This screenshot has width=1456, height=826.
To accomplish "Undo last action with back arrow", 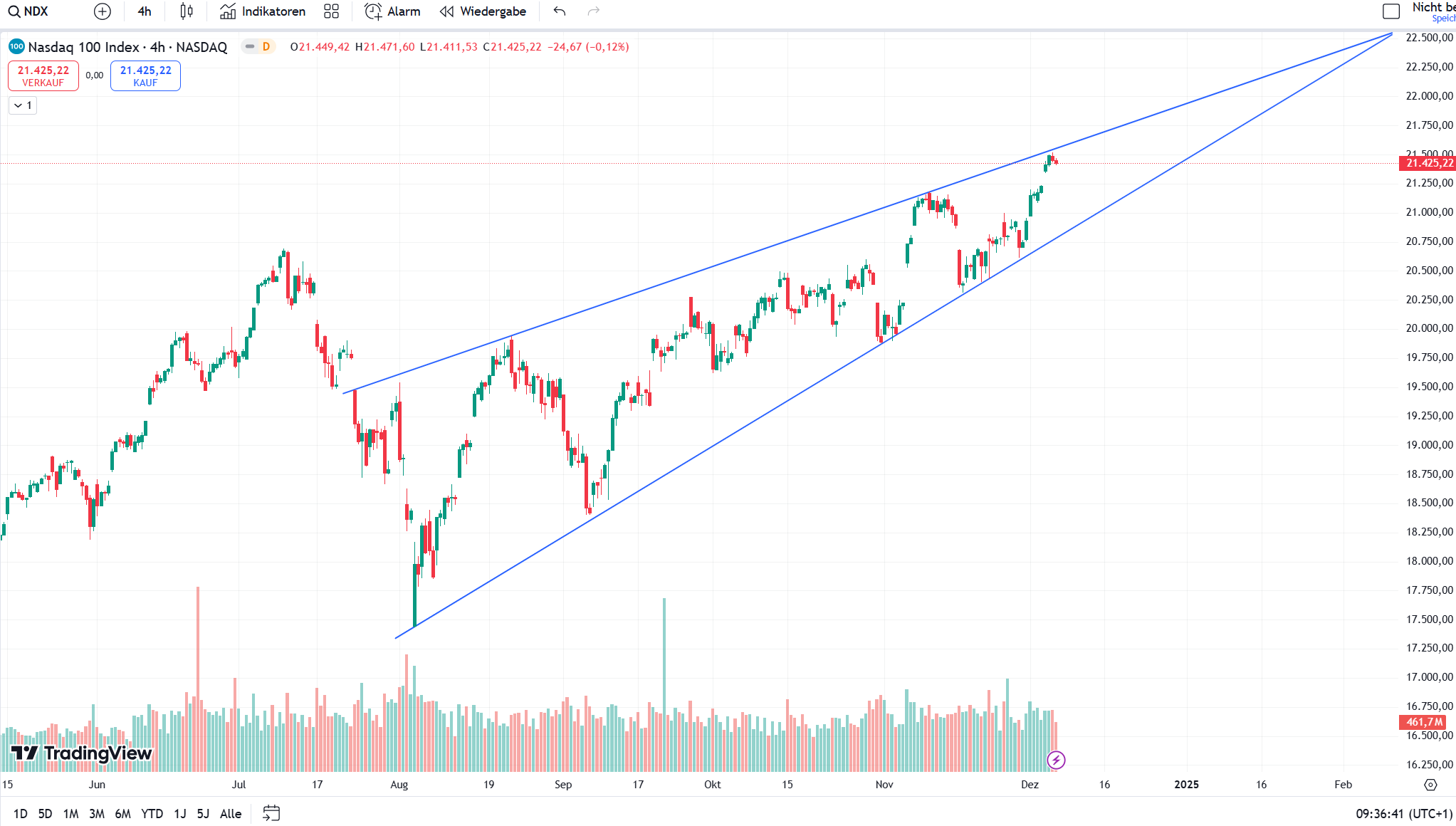I will pyautogui.click(x=560, y=11).
